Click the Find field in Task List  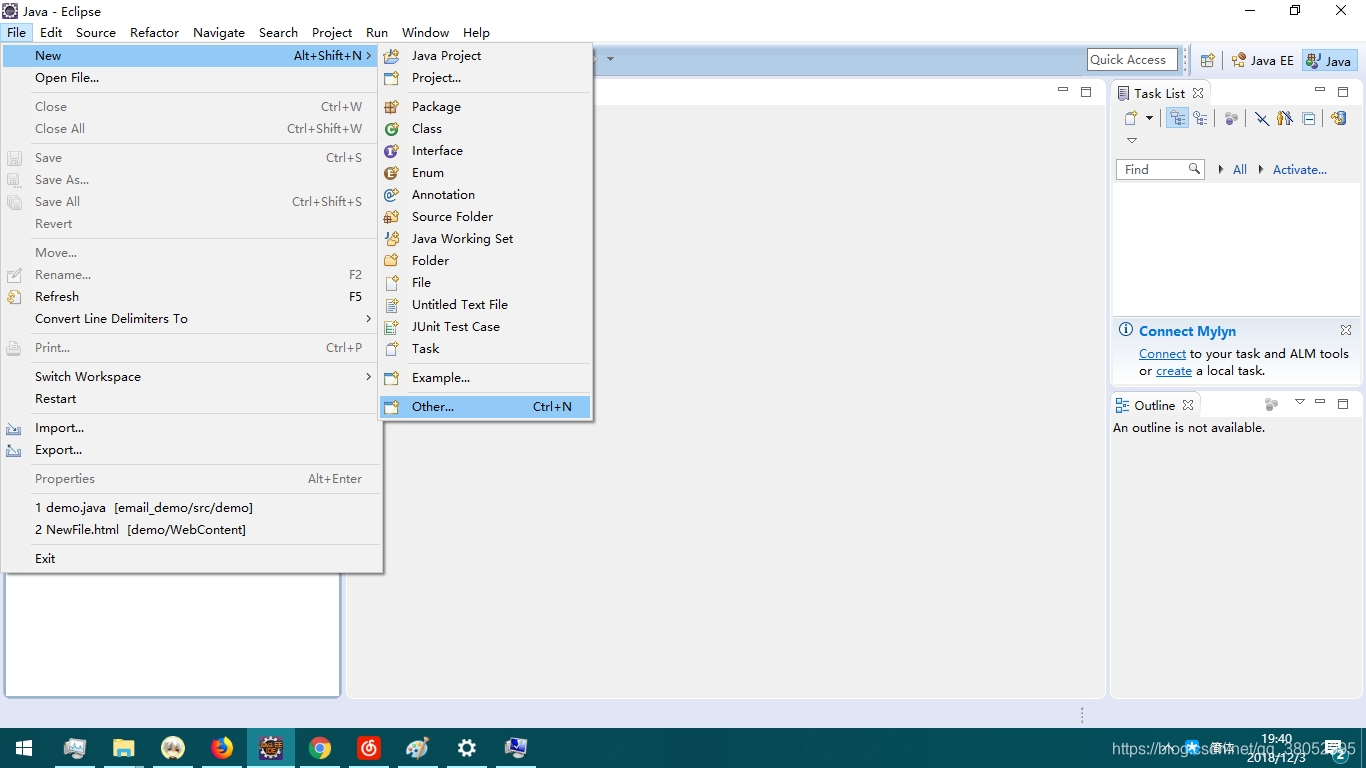click(1160, 169)
